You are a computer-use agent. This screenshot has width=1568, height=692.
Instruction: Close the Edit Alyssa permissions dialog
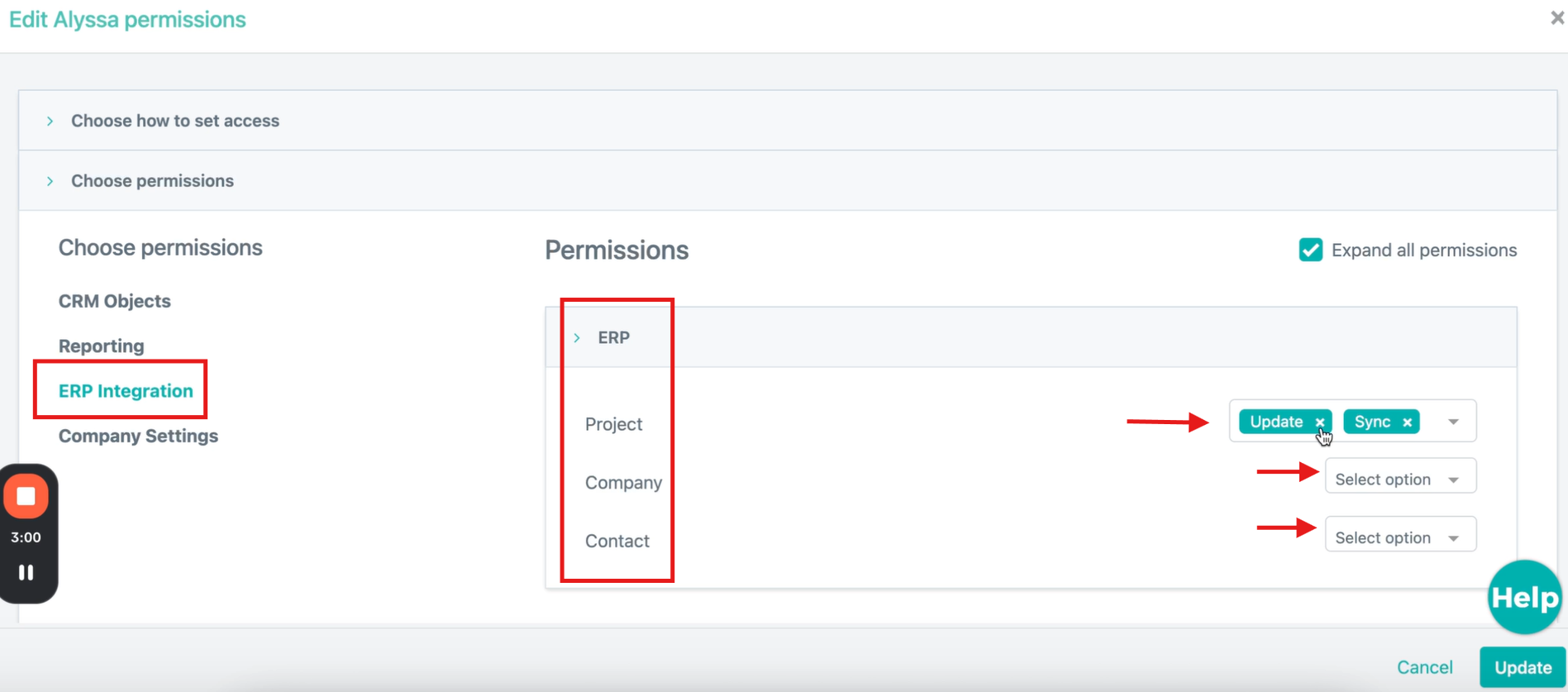1557,18
